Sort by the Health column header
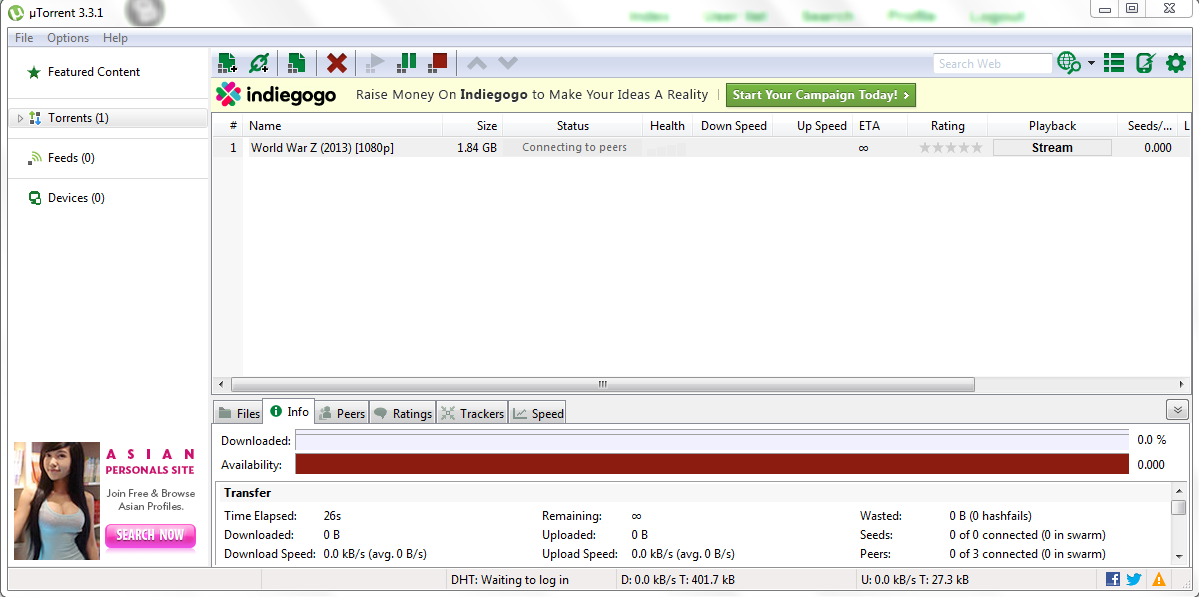The height and width of the screenshot is (597, 1199). pyautogui.click(x=667, y=126)
